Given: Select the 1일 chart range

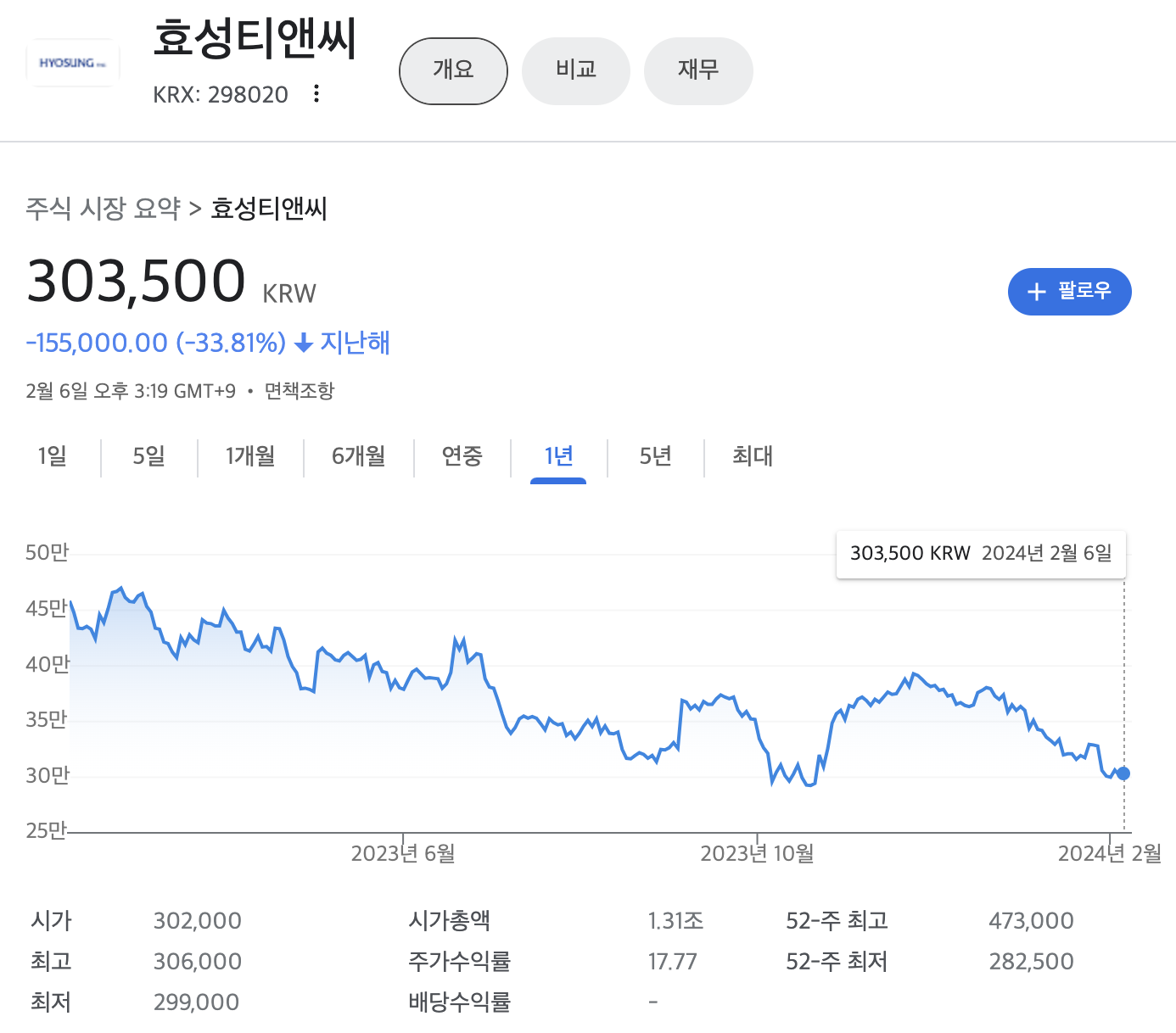Looking at the screenshot, I should (52, 456).
